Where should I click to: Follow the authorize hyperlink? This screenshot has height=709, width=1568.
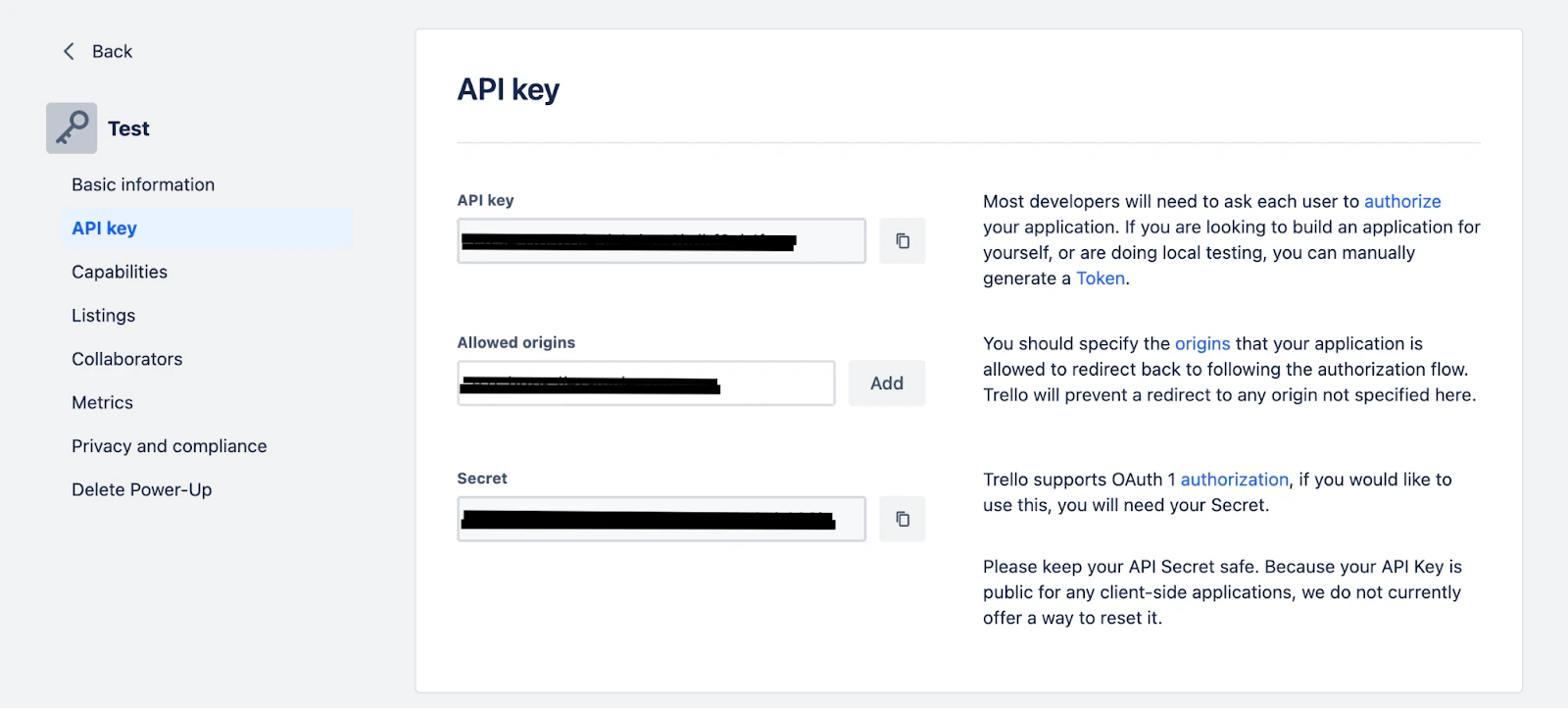coord(1402,201)
